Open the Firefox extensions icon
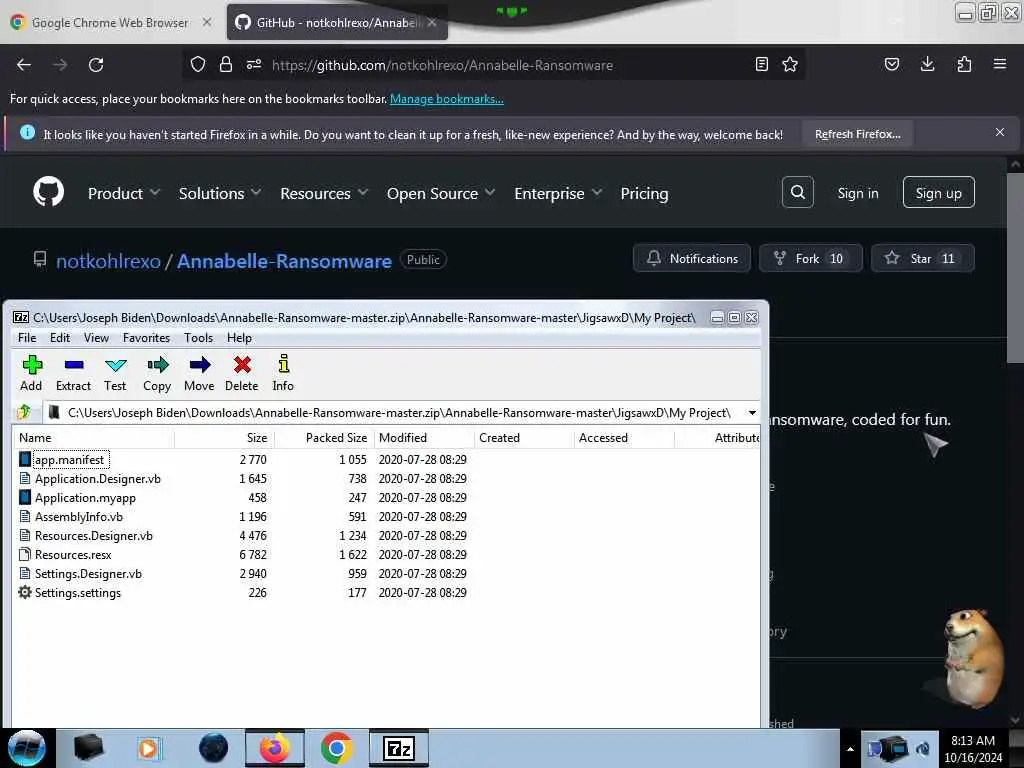The image size is (1024, 768). point(964,64)
